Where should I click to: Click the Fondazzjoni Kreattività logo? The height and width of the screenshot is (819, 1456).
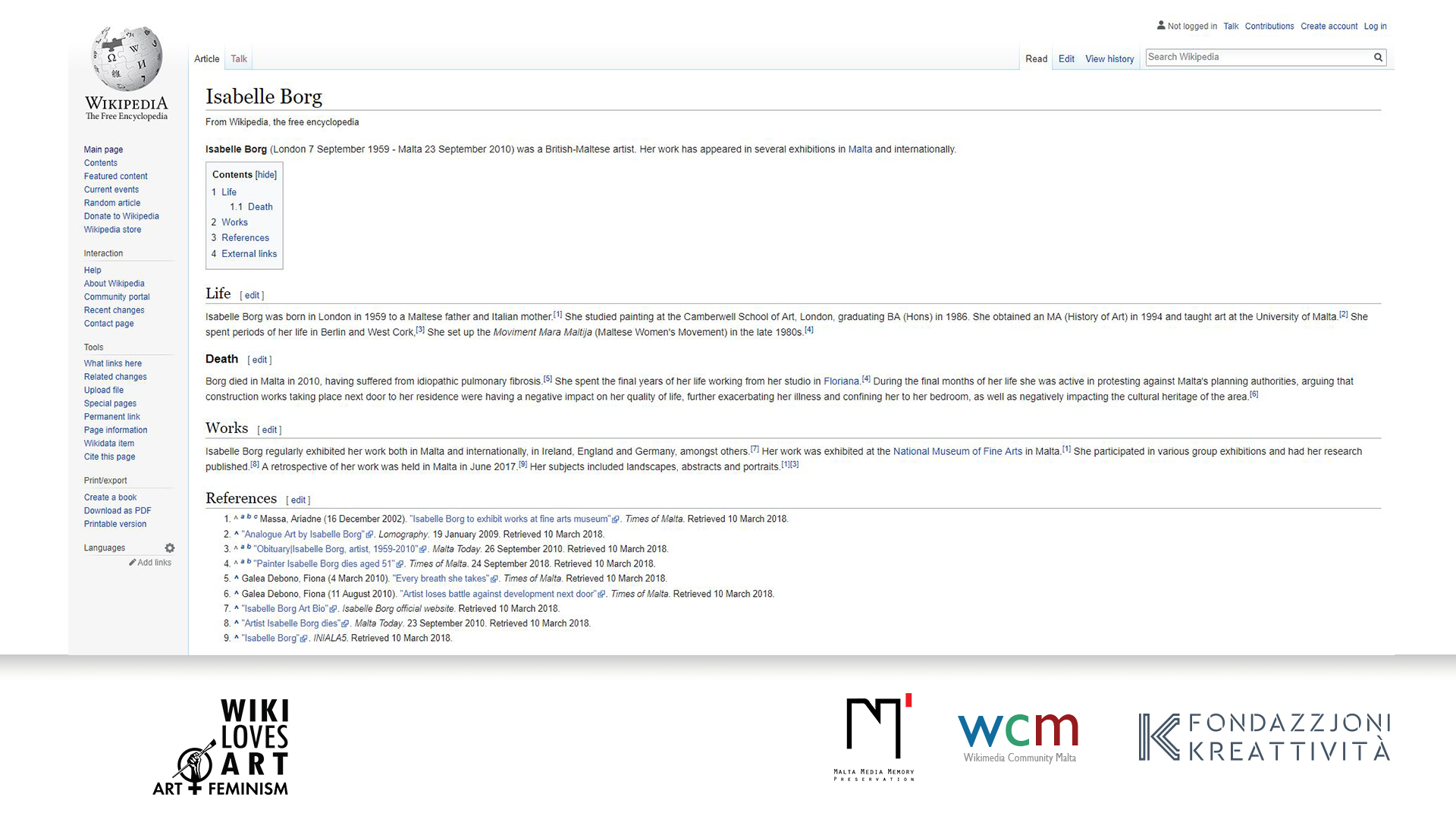[x=1263, y=737]
